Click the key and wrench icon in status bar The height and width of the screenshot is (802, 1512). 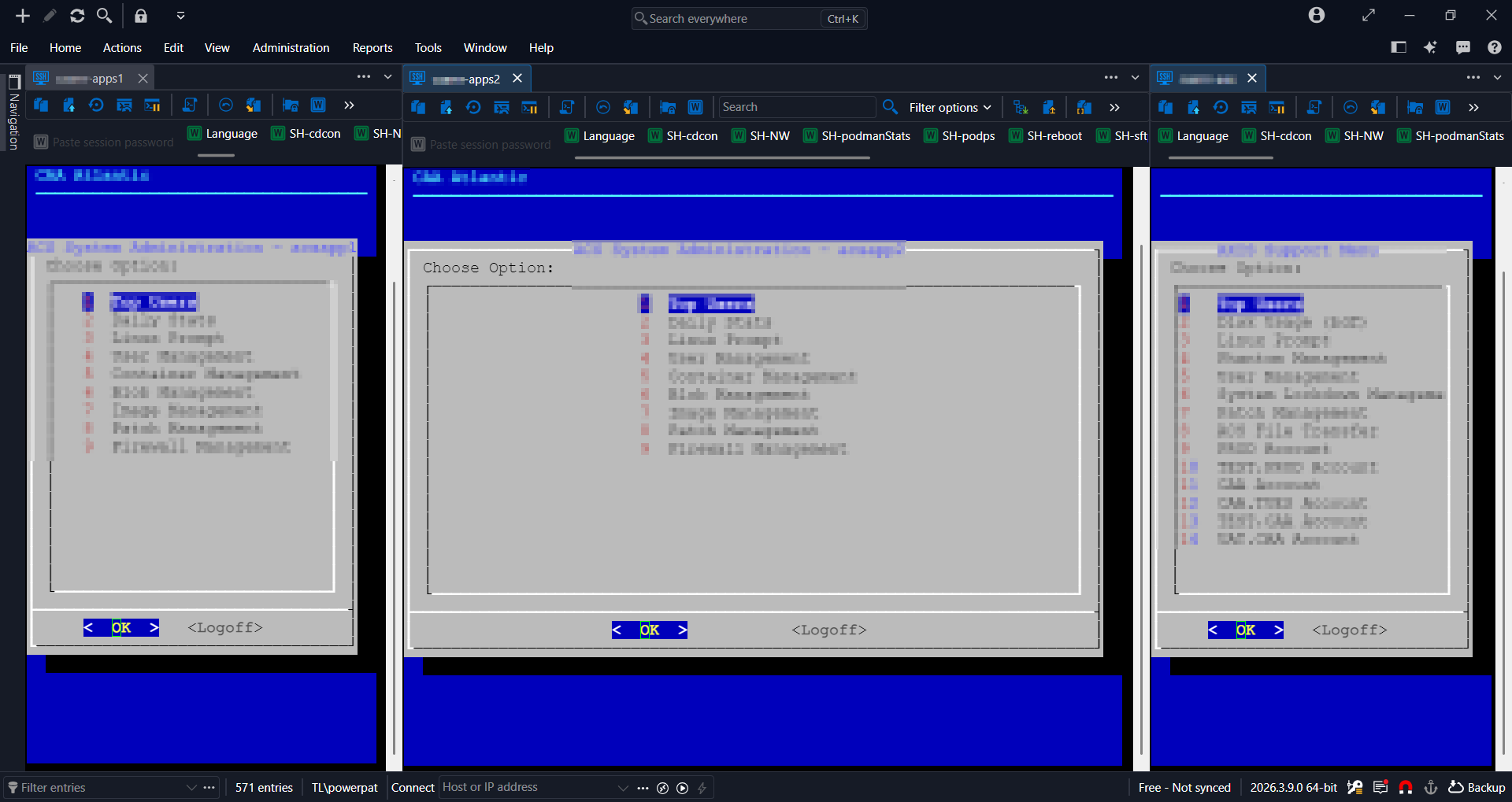pos(1355,787)
